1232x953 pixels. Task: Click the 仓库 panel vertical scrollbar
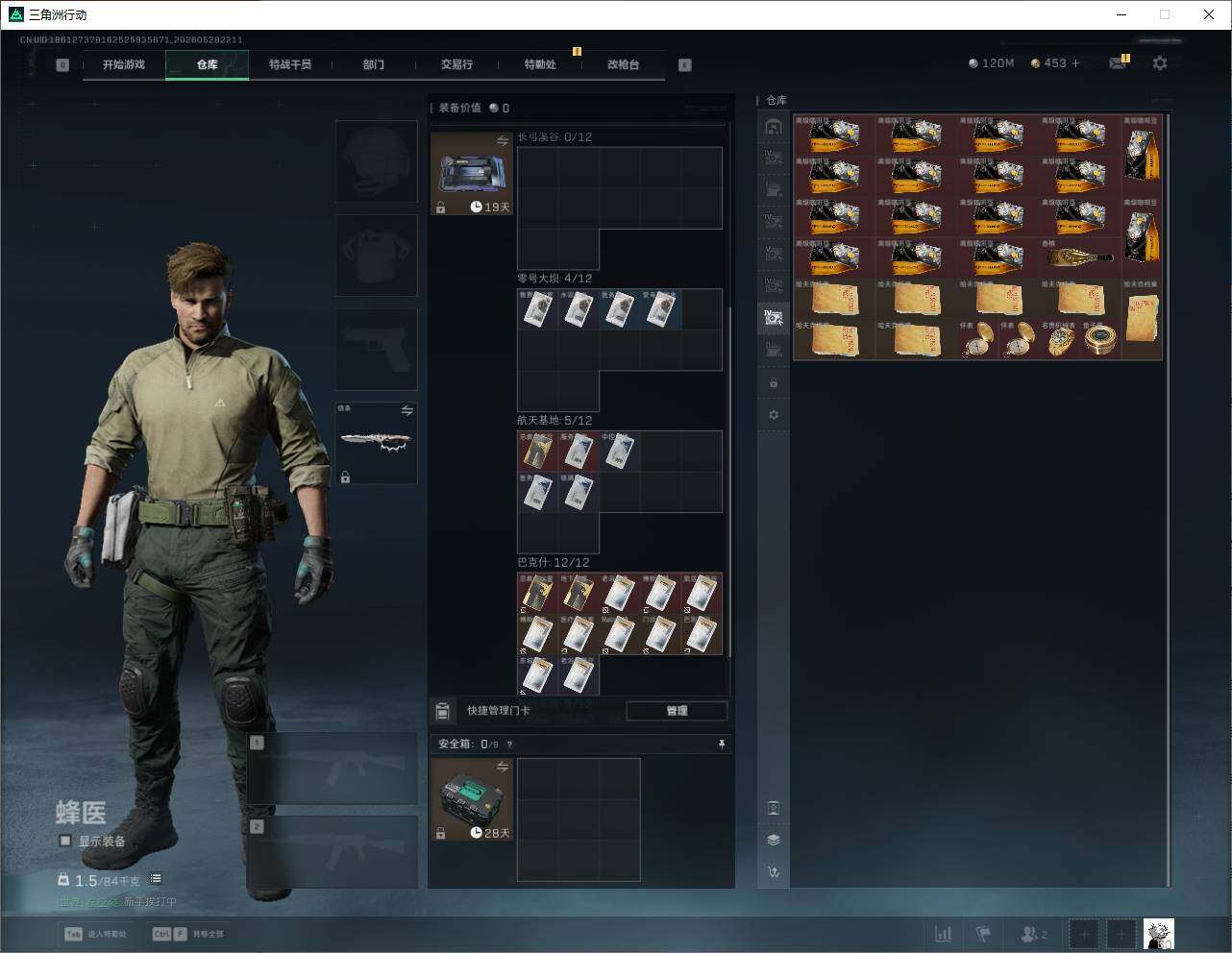pos(1169,500)
